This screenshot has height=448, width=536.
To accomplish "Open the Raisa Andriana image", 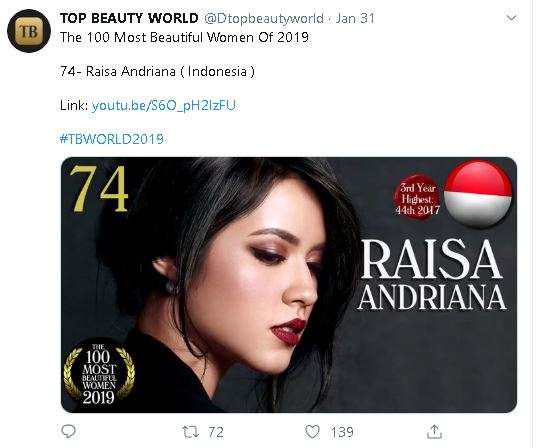I will [289, 285].
